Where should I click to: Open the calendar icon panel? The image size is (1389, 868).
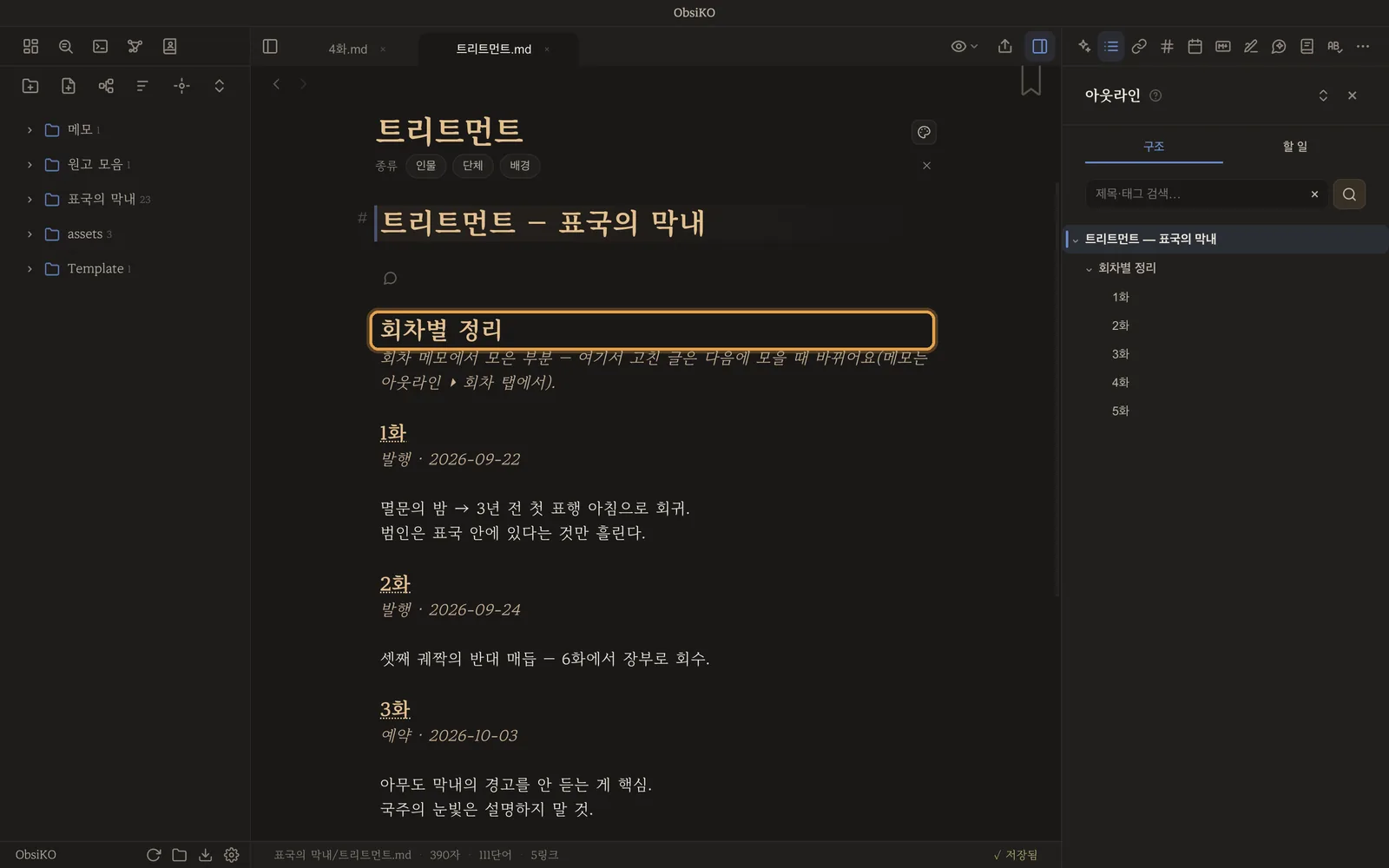[x=1195, y=46]
